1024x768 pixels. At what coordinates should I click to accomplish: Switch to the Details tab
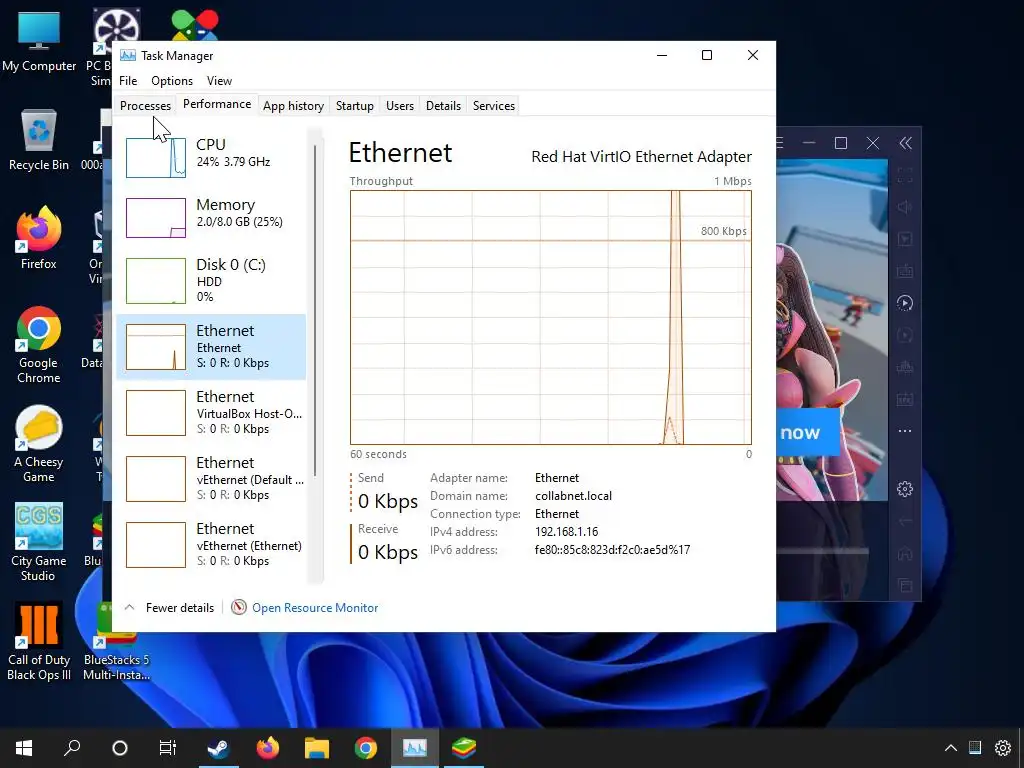point(443,106)
